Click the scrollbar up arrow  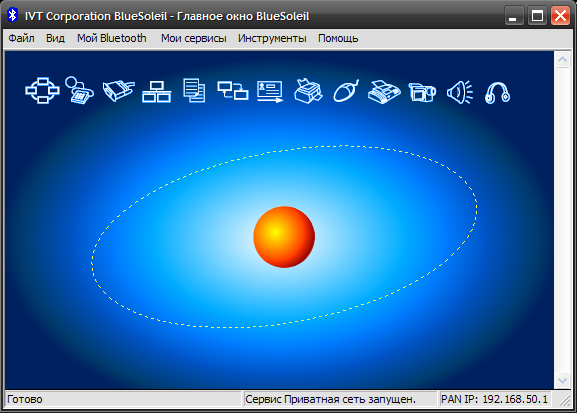562,59
